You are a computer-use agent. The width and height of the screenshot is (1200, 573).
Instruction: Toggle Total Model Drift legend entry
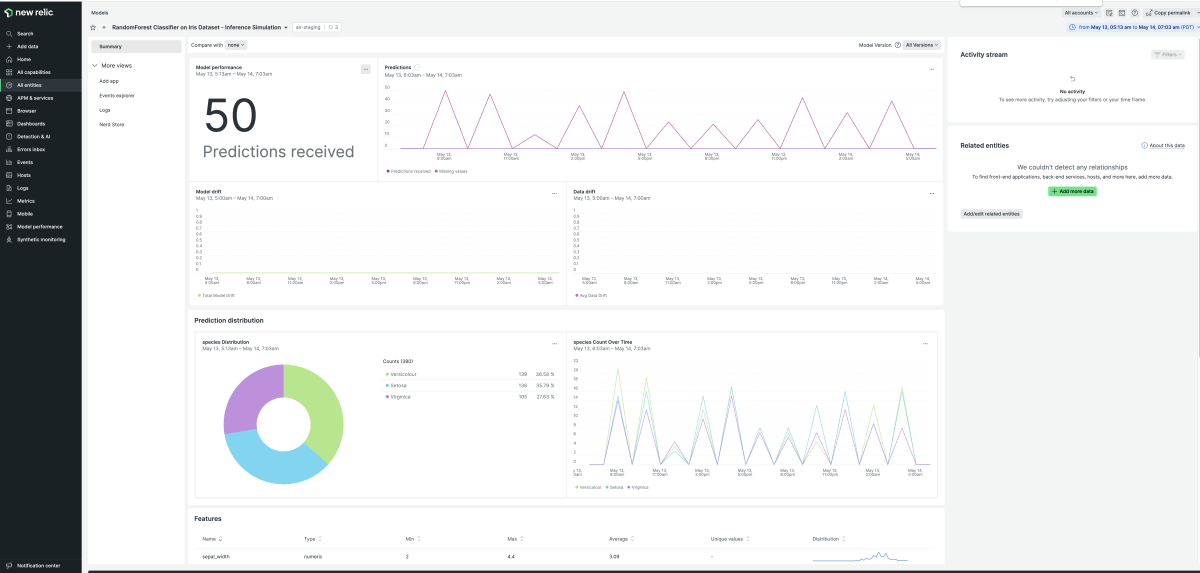point(214,295)
